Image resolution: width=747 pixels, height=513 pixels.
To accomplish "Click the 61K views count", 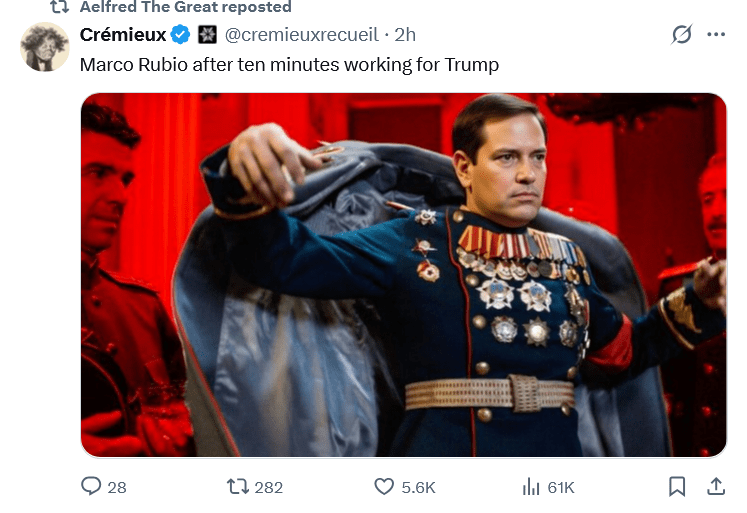I will pyautogui.click(x=561, y=487).
